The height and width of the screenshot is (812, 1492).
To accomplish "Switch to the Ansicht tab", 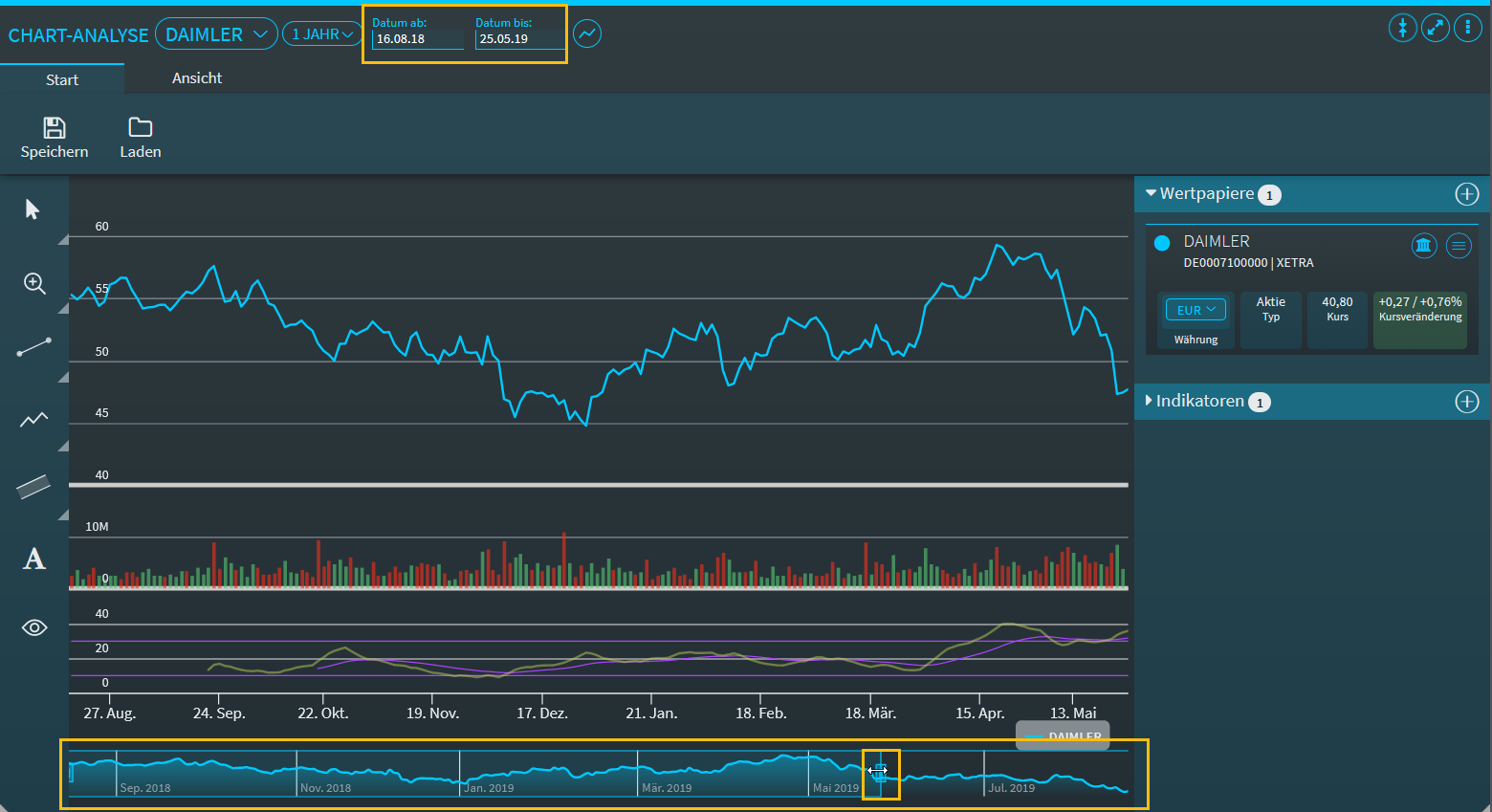I will click(197, 78).
